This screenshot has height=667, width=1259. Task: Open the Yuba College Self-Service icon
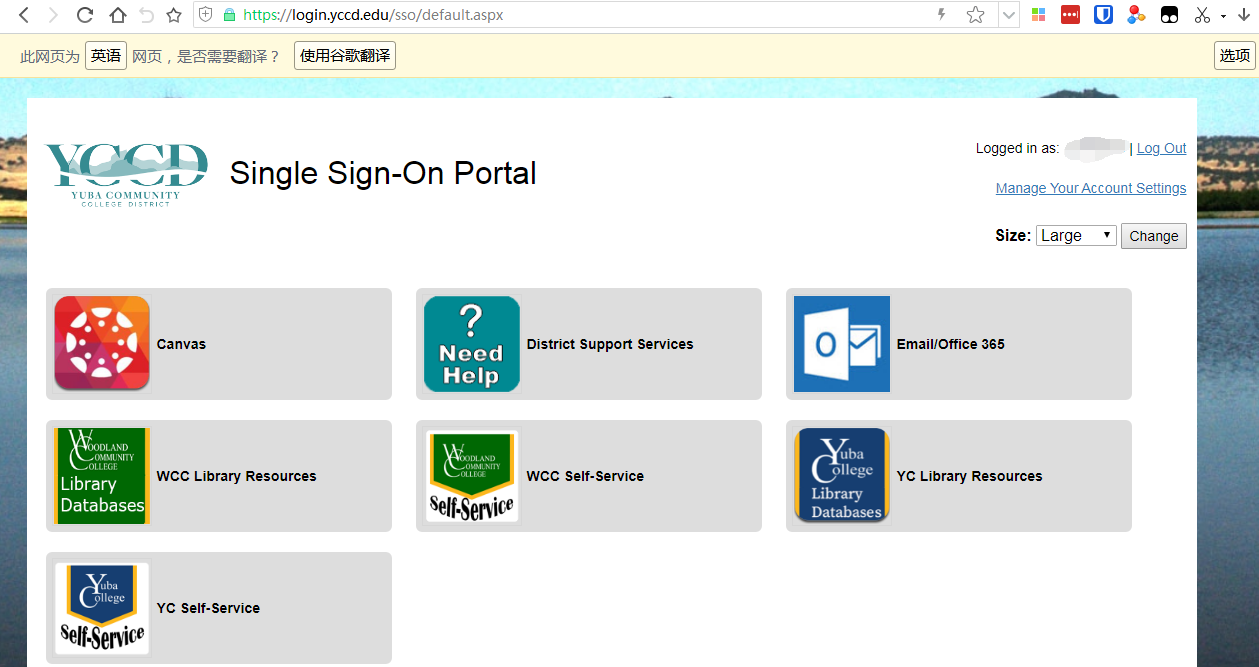(x=102, y=607)
